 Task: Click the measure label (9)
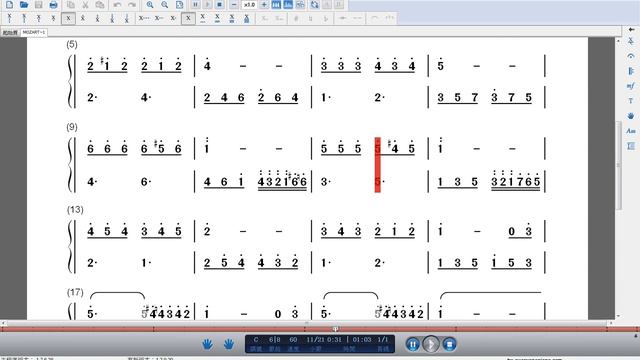72,127
